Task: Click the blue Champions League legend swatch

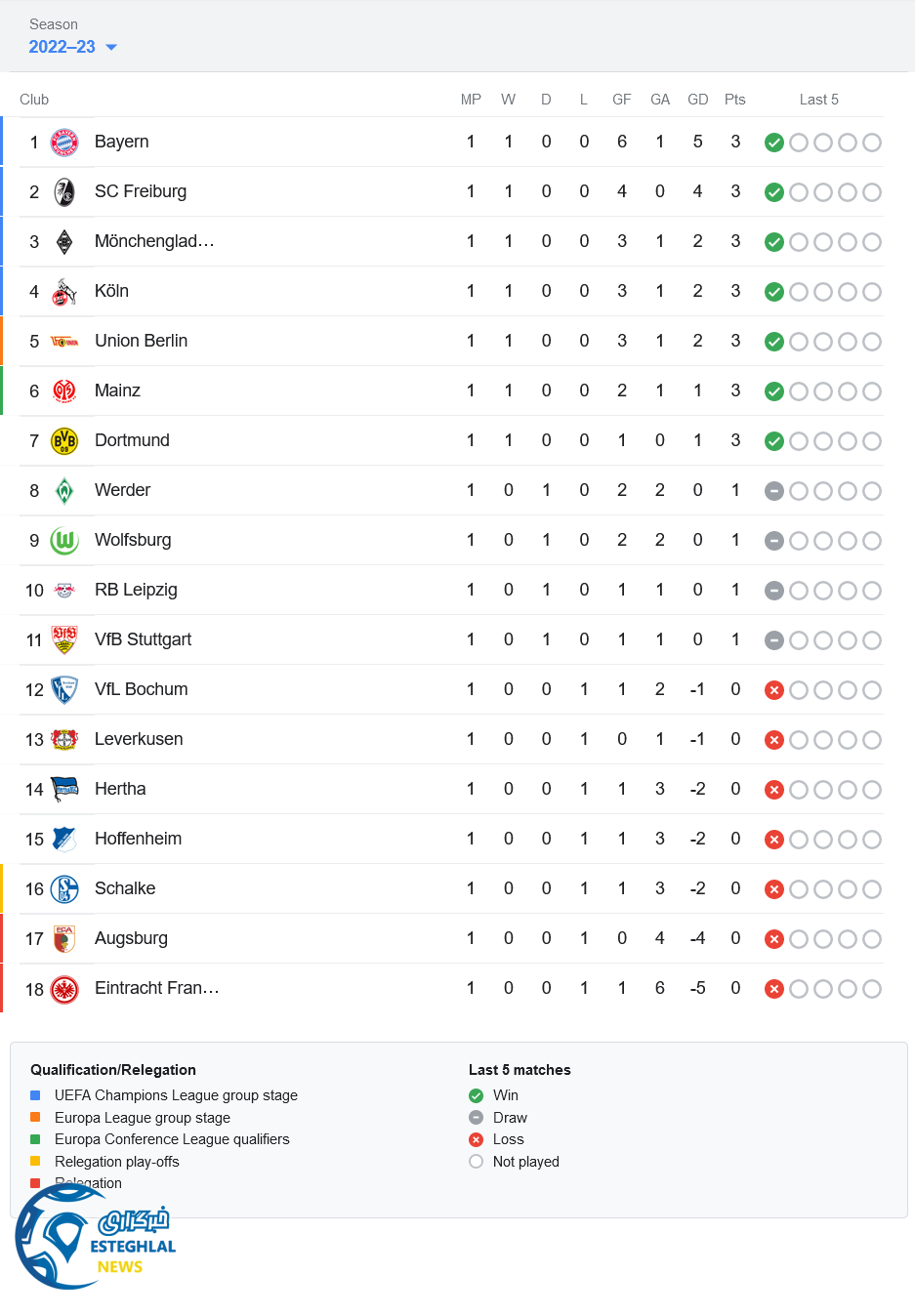Action: [35, 1095]
